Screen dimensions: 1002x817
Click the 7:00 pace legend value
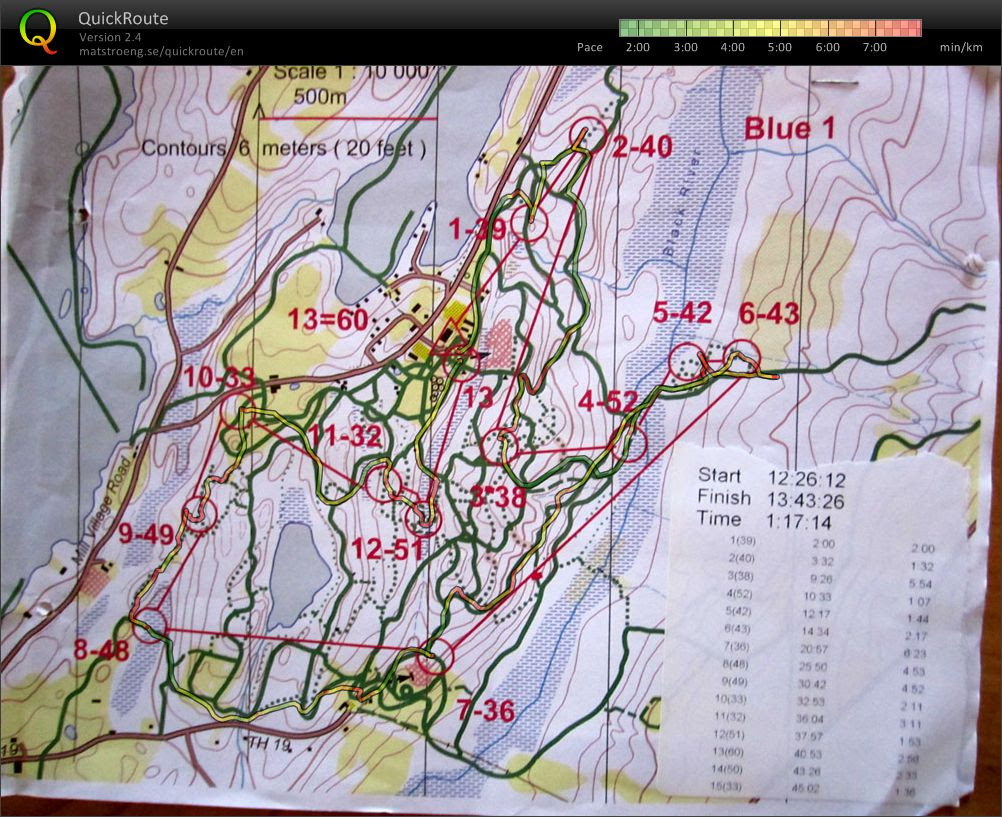point(875,47)
